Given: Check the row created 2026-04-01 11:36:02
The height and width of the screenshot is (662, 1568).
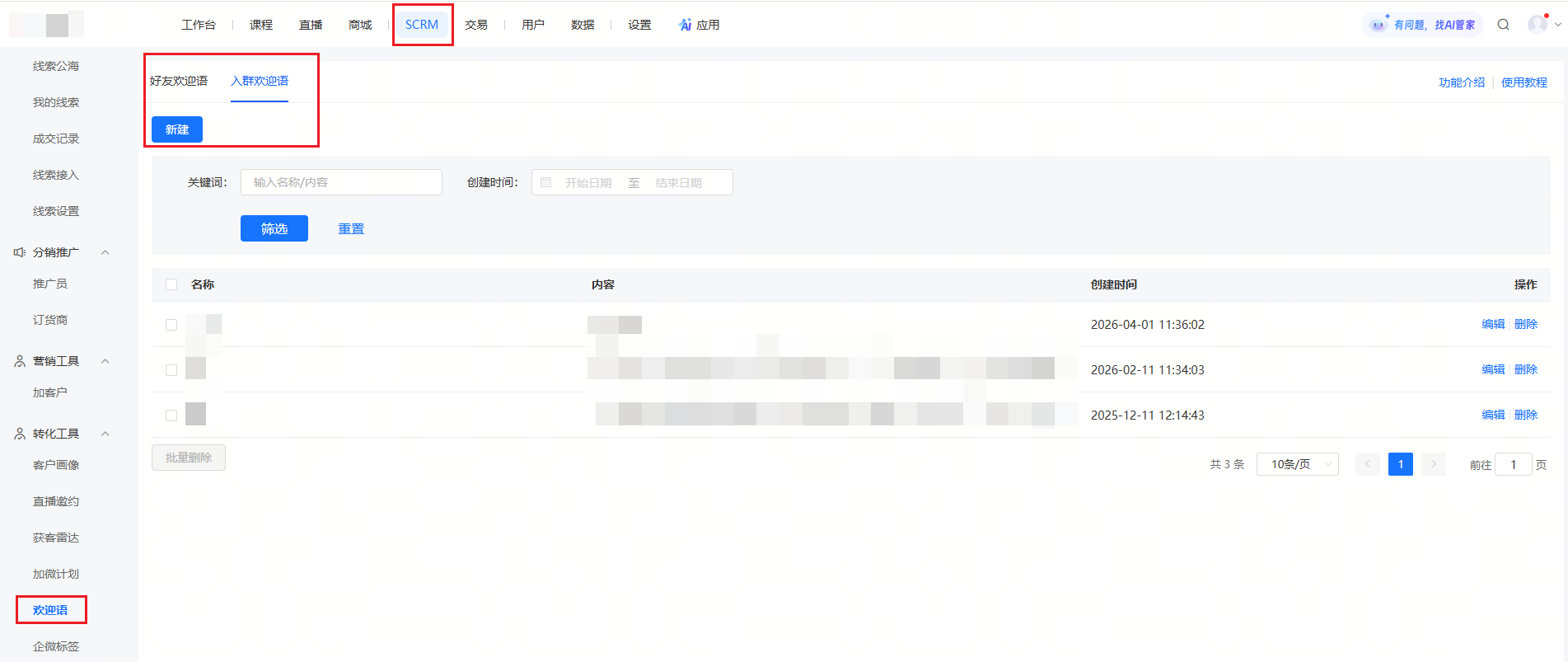Looking at the screenshot, I should [x=171, y=325].
